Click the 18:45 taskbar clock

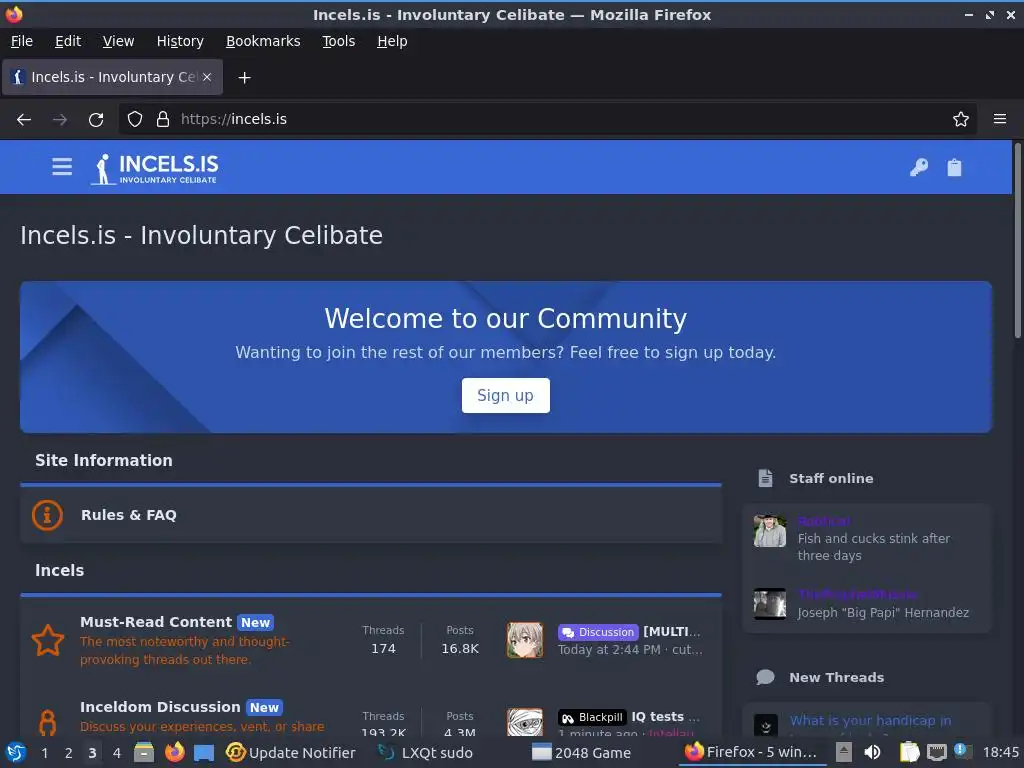click(x=1000, y=753)
